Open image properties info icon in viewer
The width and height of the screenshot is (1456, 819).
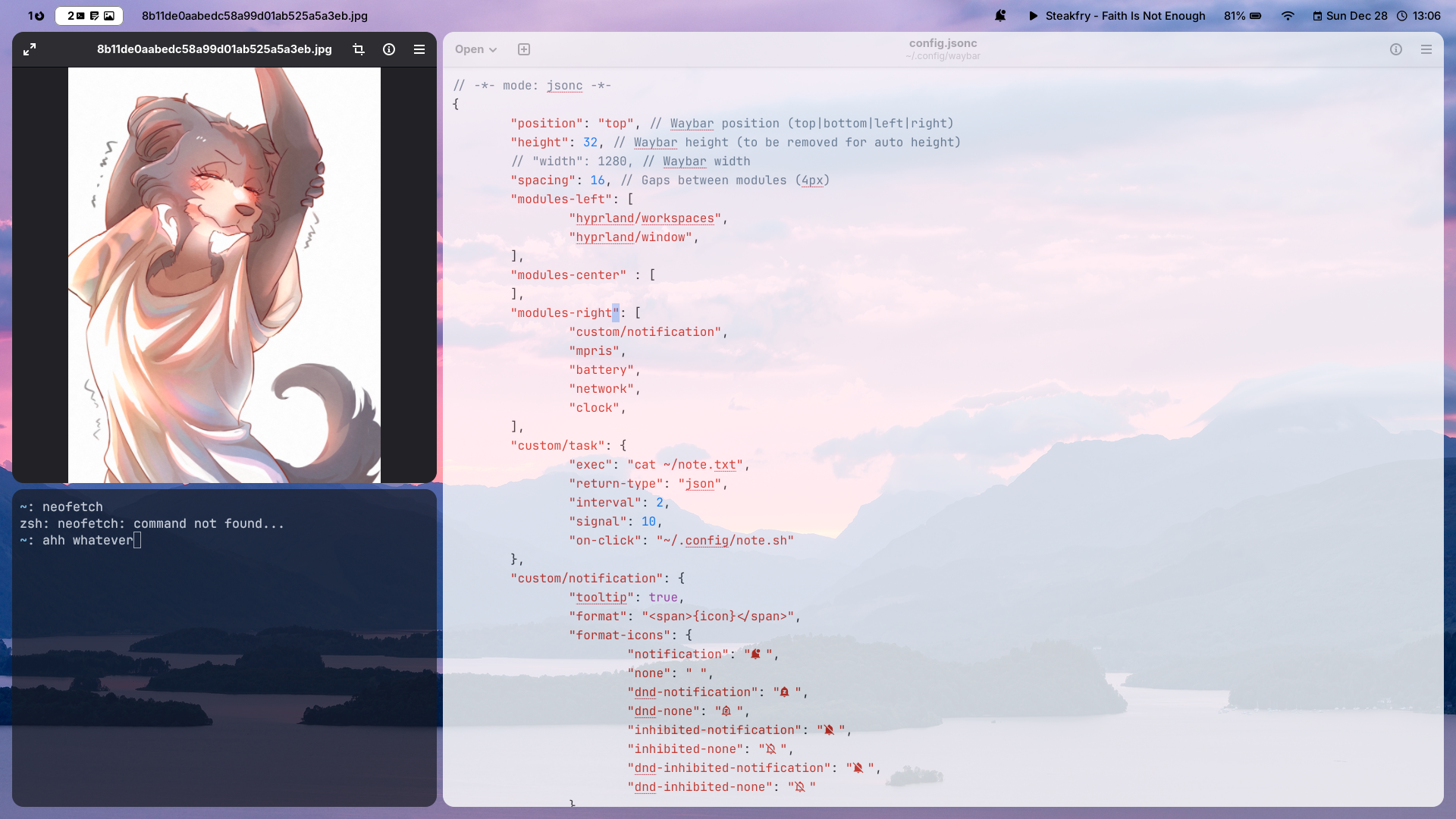pos(389,49)
